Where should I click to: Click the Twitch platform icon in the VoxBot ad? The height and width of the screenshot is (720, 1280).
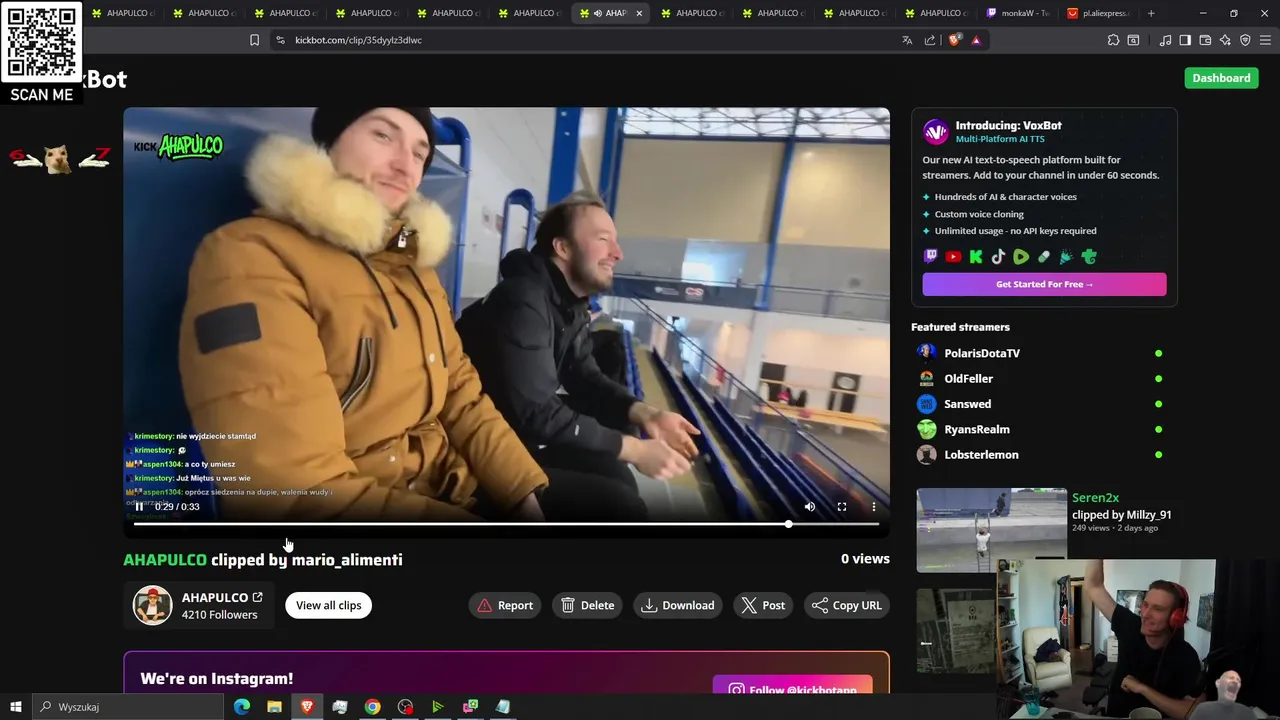pyautogui.click(x=931, y=257)
